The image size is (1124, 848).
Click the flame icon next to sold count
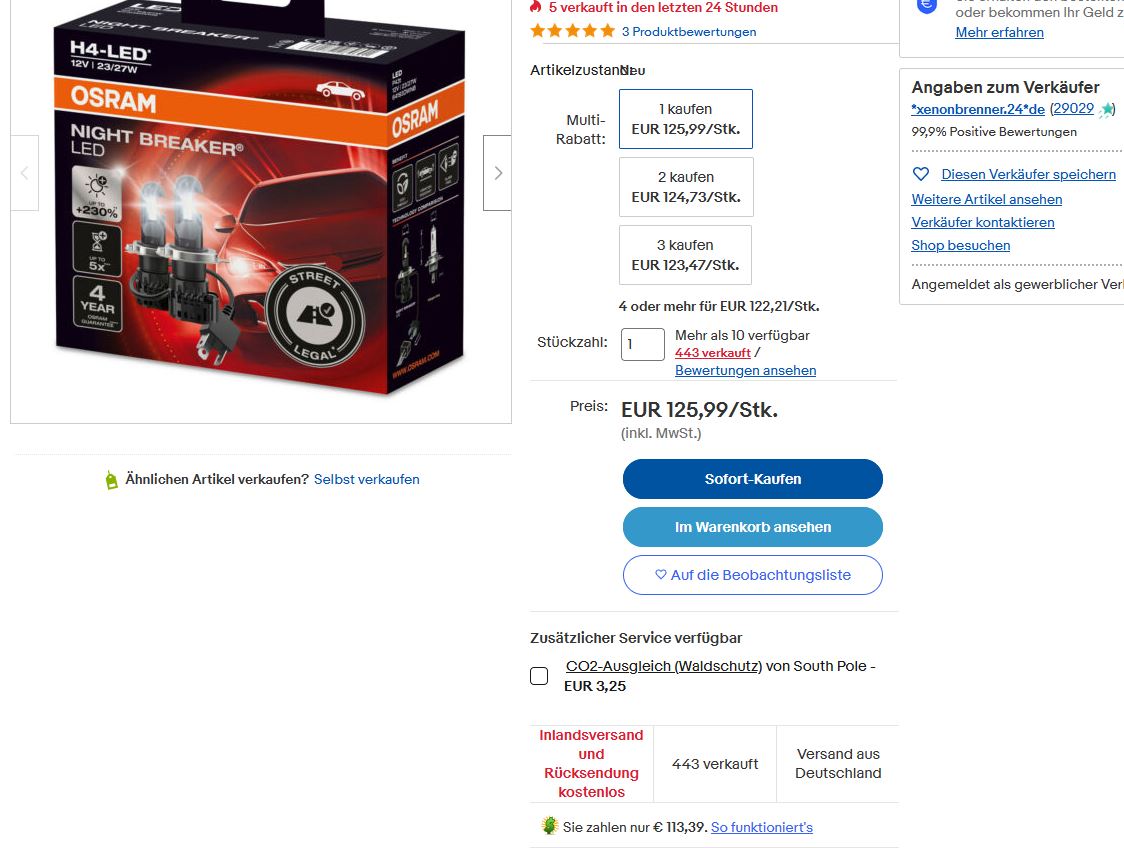(535, 7)
